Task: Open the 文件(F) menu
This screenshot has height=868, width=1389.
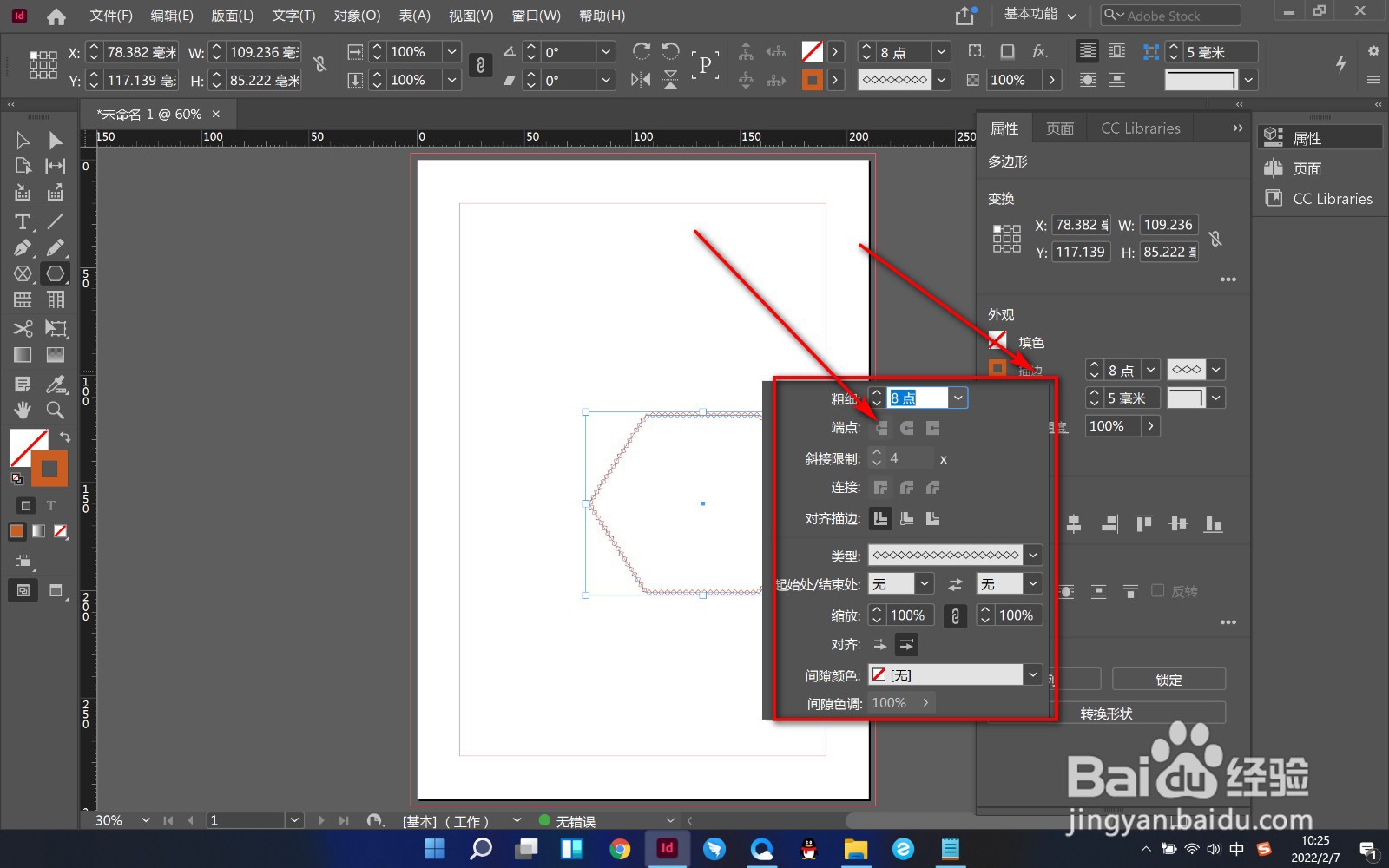Action: tap(111, 16)
